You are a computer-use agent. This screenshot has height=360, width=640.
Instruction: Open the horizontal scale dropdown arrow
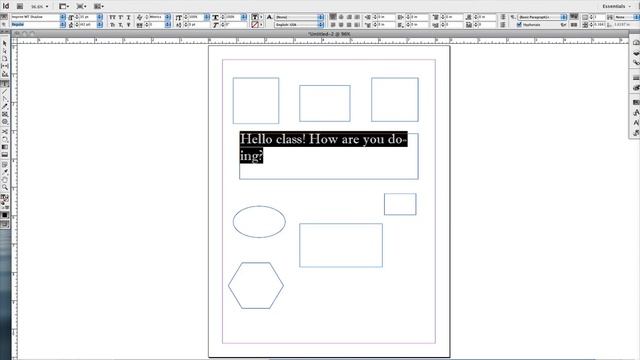click(x=244, y=17)
